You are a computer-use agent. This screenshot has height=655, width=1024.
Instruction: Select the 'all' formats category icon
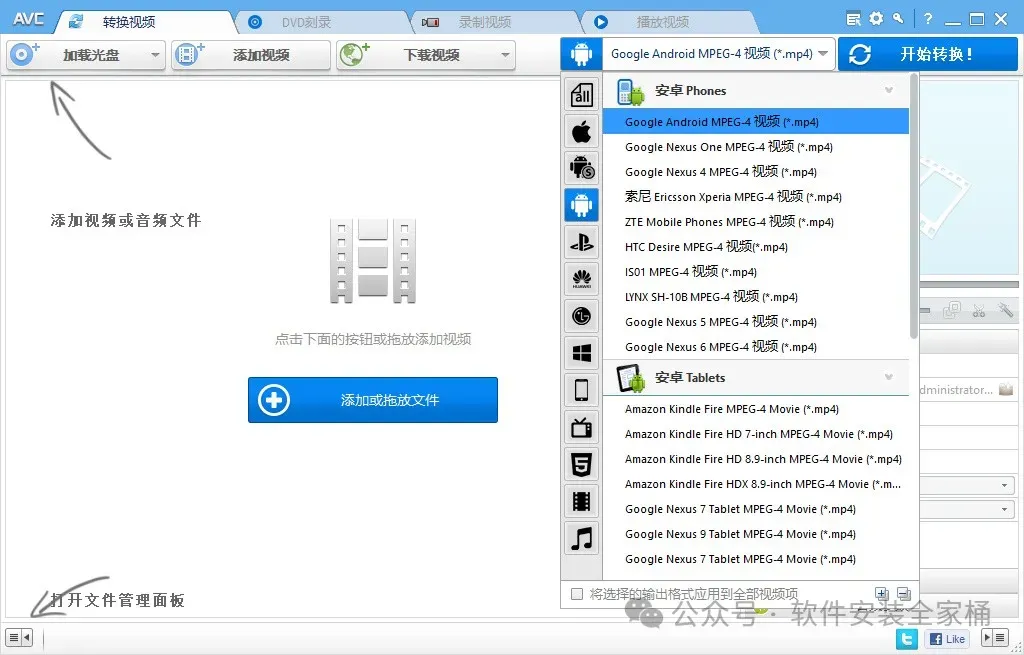581,95
